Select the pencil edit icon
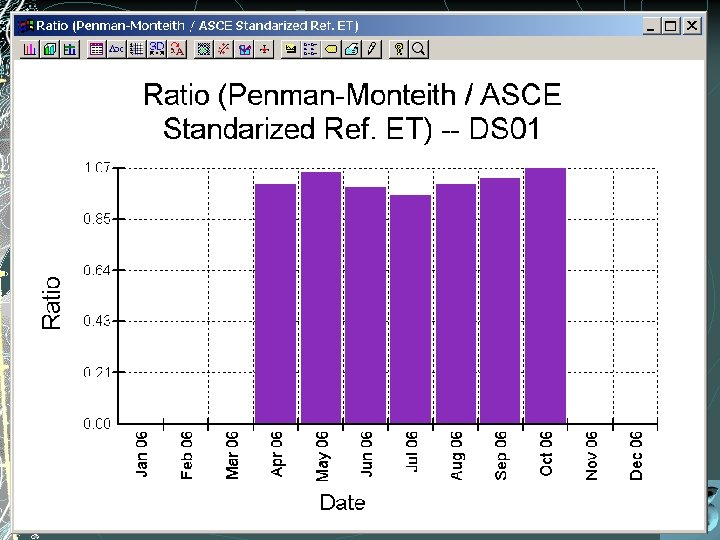This screenshot has width=720, height=540. (x=371, y=49)
